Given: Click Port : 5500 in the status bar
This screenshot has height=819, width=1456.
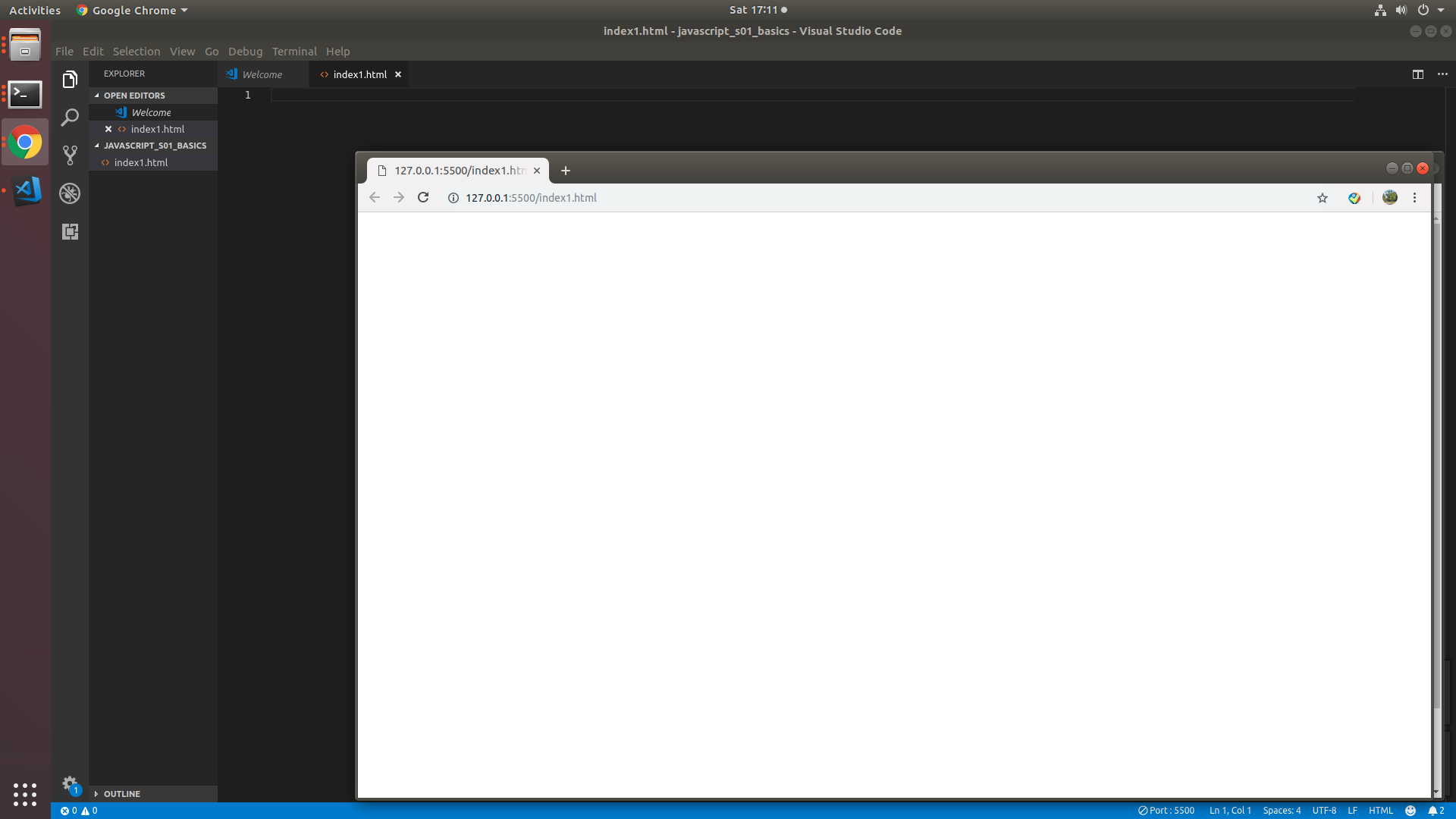Looking at the screenshot, I should click(x=1165, y=810).
